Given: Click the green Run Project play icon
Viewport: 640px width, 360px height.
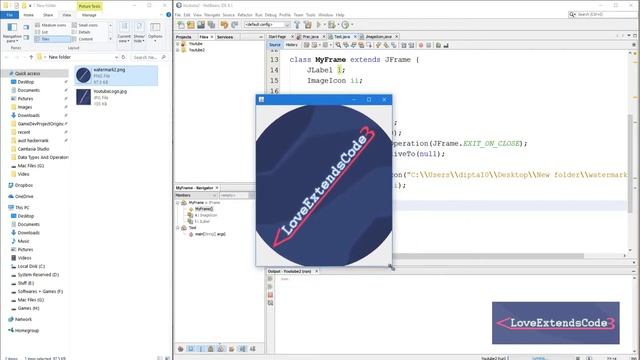Looking at the screenshot, I should (319, 25).
